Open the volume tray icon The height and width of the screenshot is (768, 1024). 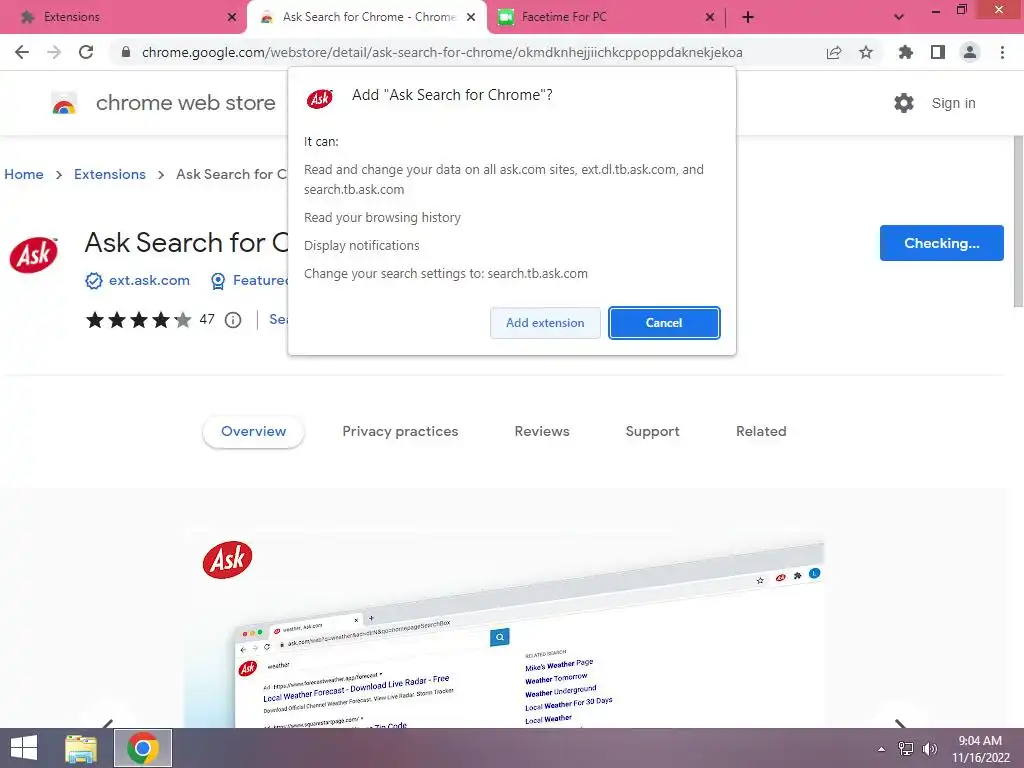930,749
